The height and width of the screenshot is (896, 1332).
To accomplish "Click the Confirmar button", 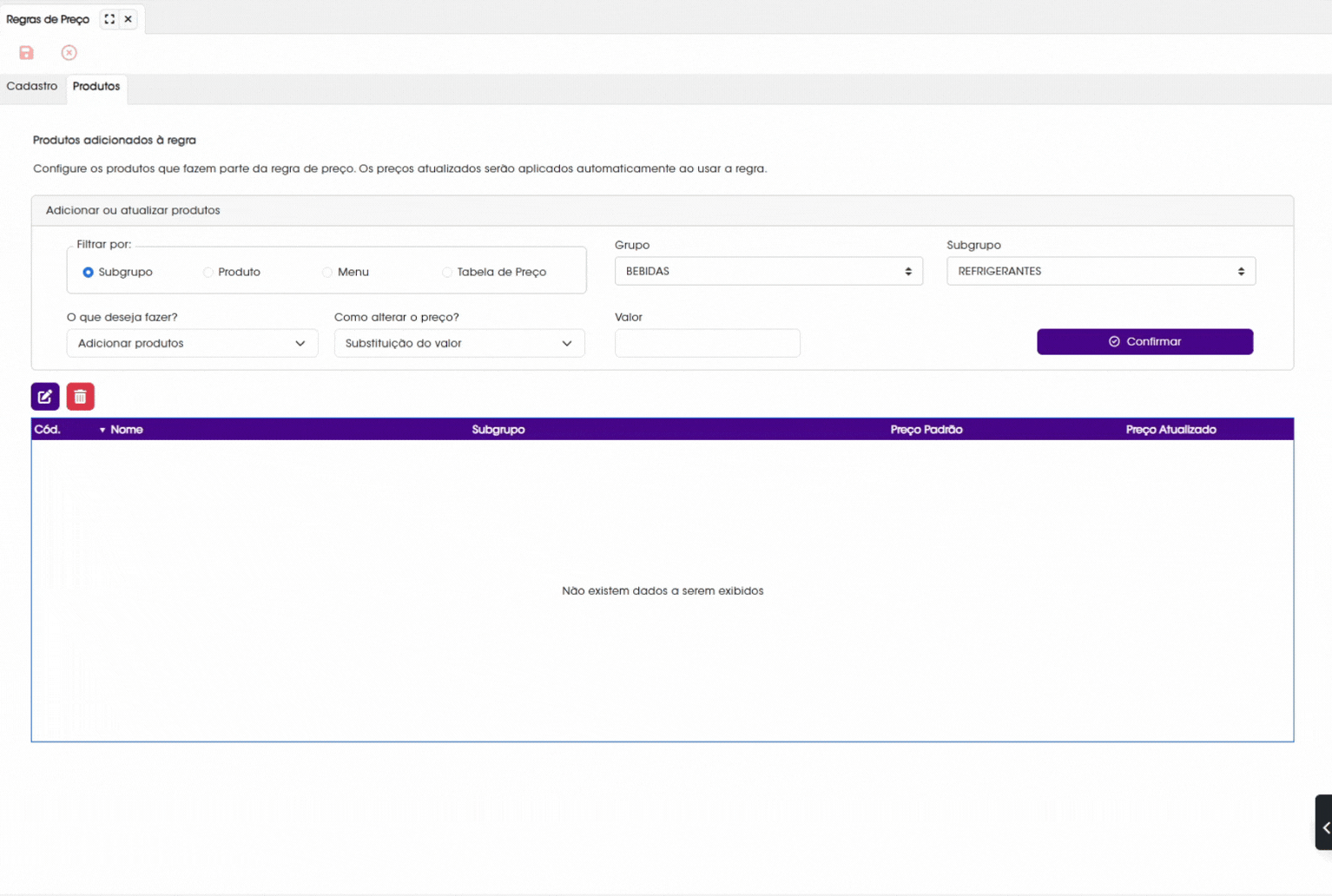I will 1144,341.
